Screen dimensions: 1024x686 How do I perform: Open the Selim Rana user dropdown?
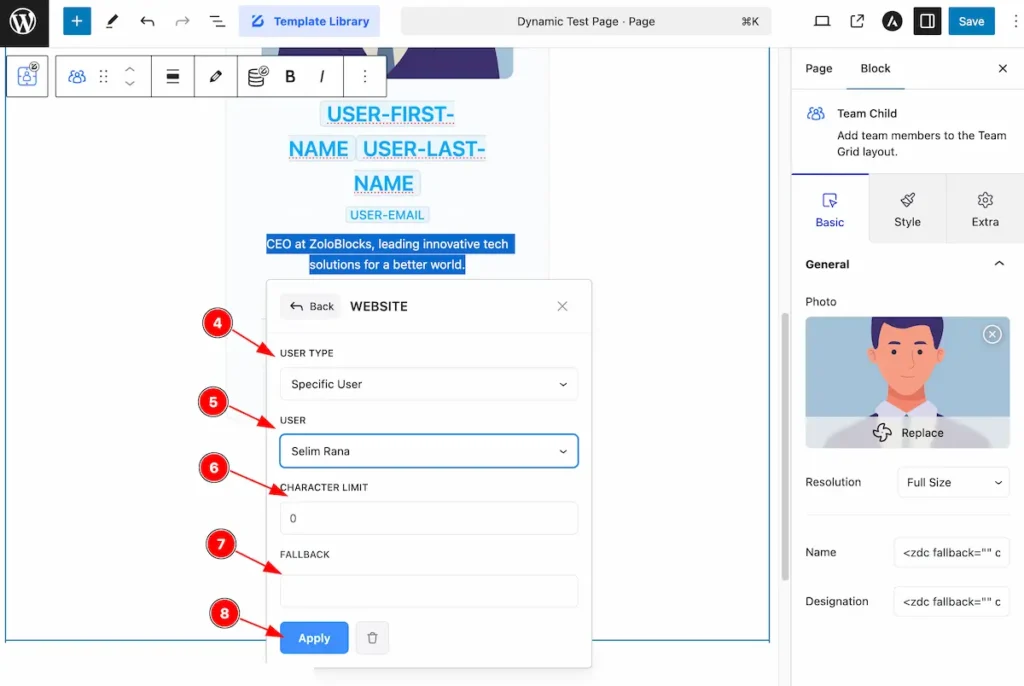pos(428,451)
